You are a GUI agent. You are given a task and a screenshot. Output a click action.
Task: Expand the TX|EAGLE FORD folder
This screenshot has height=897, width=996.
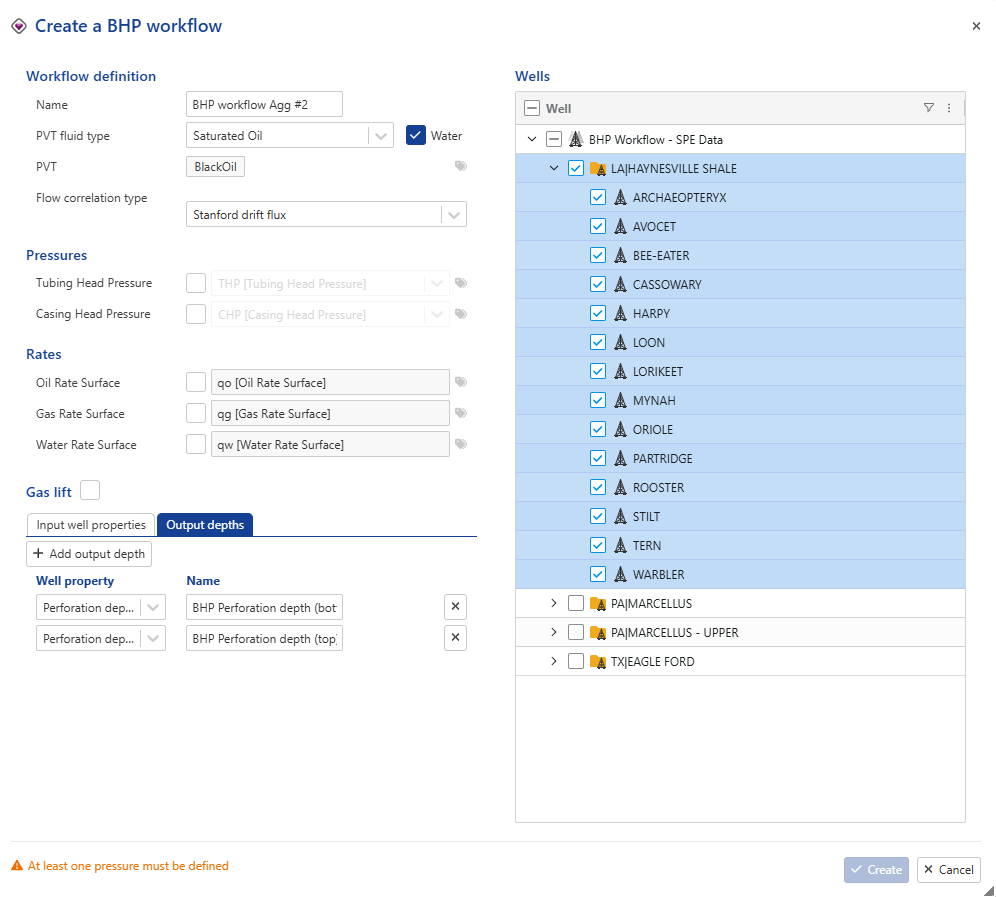(553, 662)
